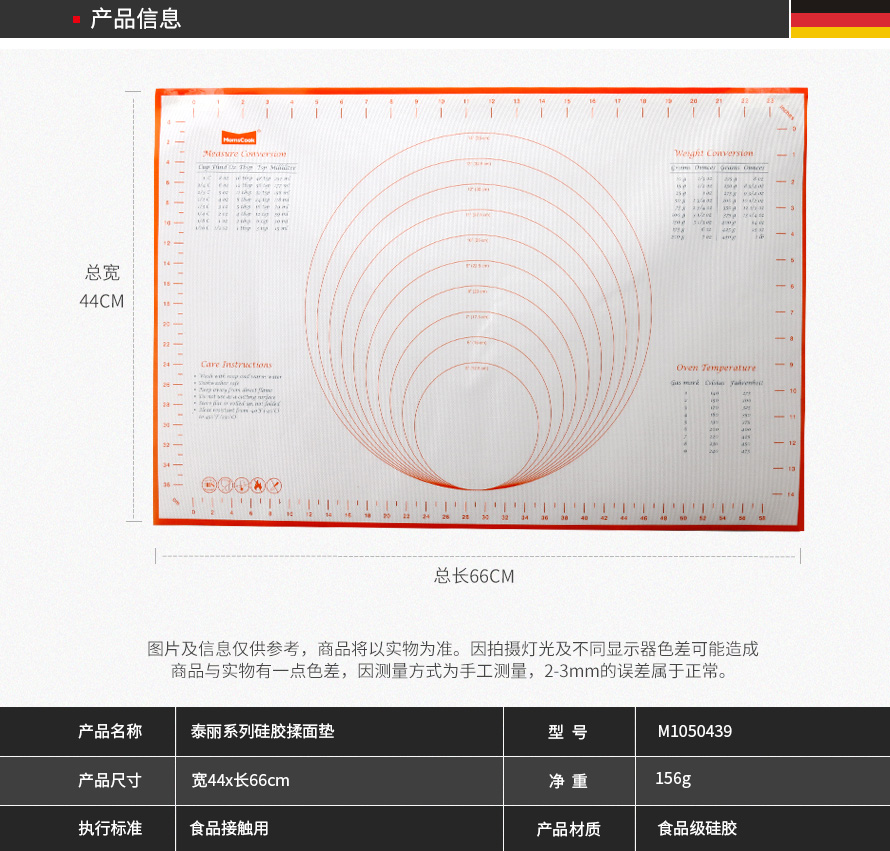Click the '总长66CM' length label
The width and height of the screenshot is (890, 851).
click(474, 576)
